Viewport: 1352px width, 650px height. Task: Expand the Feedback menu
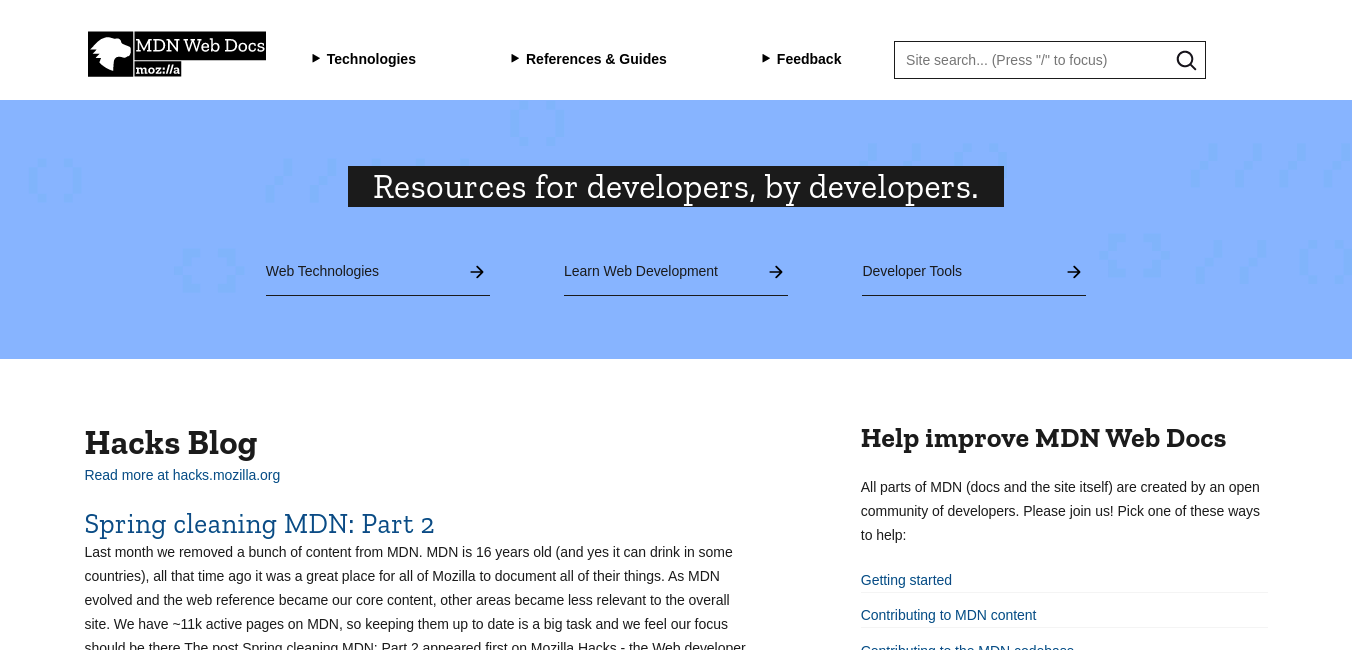point(802,59)
